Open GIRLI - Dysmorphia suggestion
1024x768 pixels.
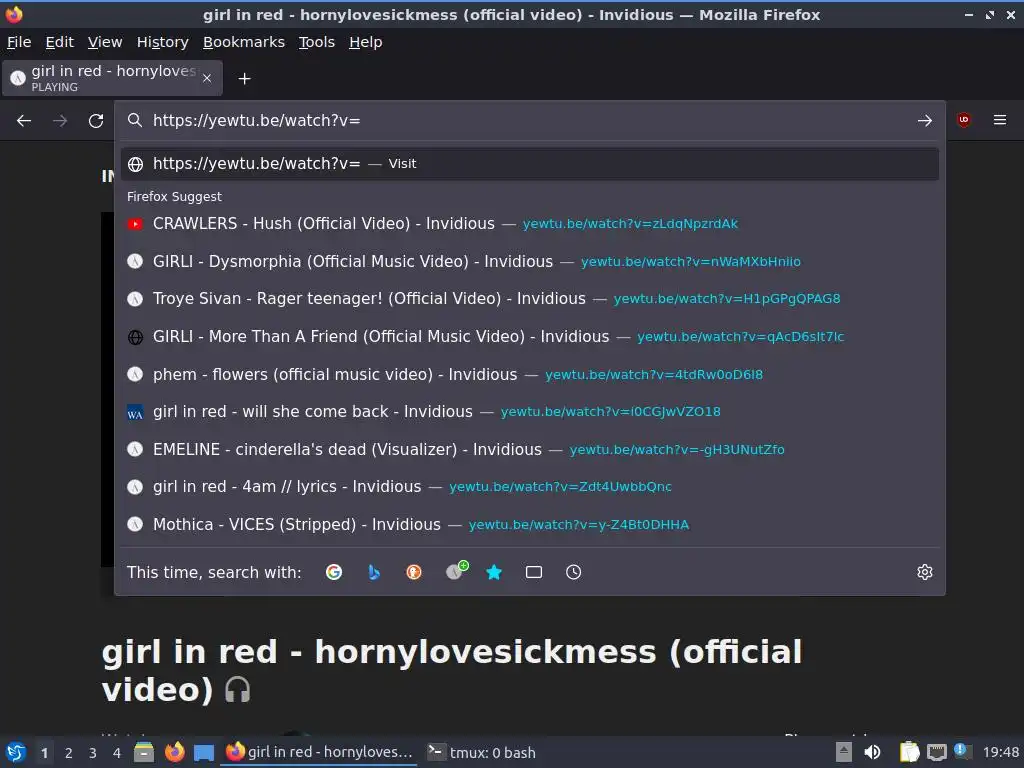[530, 261]
